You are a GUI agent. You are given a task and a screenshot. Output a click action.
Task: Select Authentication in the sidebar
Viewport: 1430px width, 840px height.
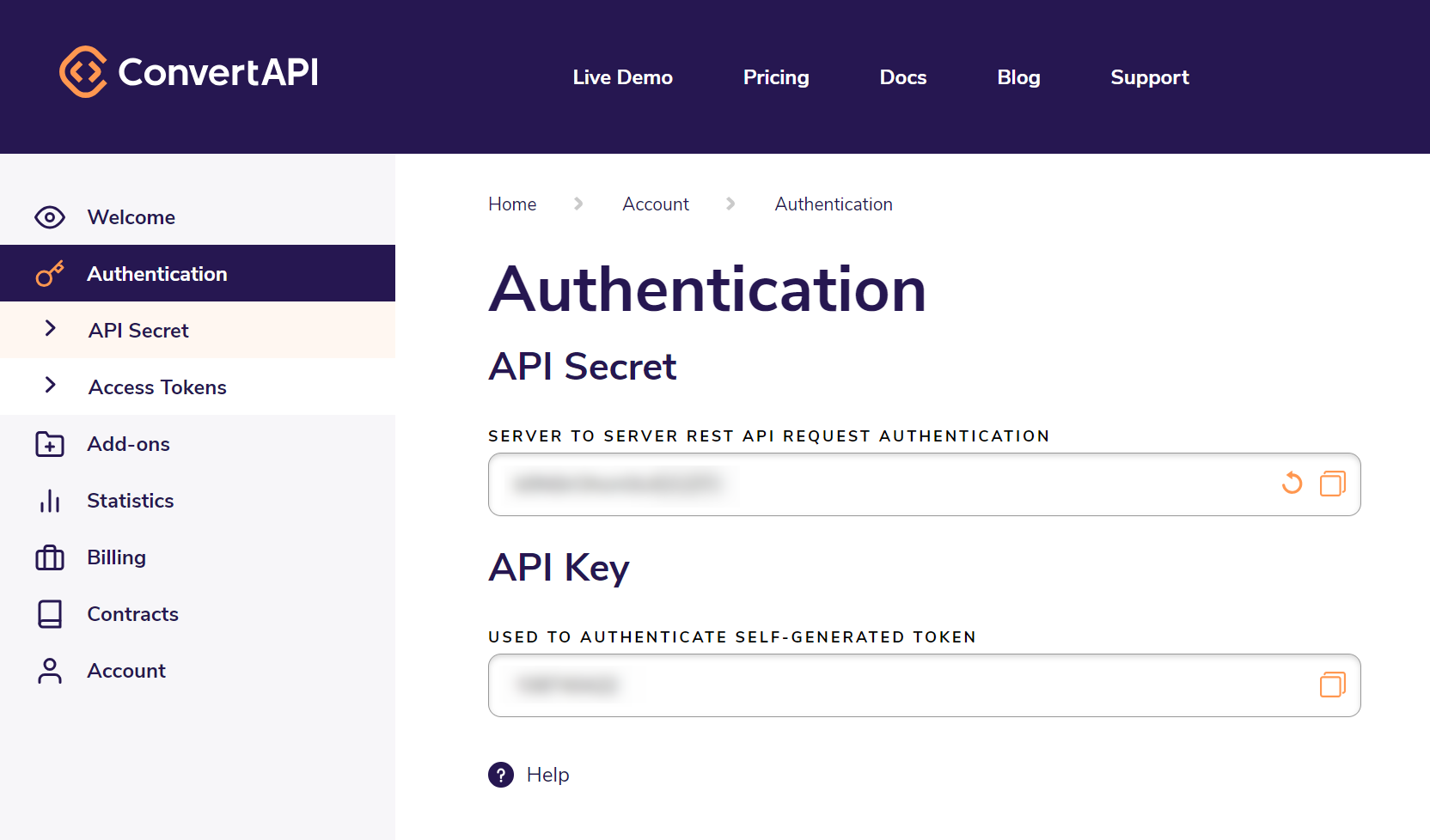(x=157, y=274)
